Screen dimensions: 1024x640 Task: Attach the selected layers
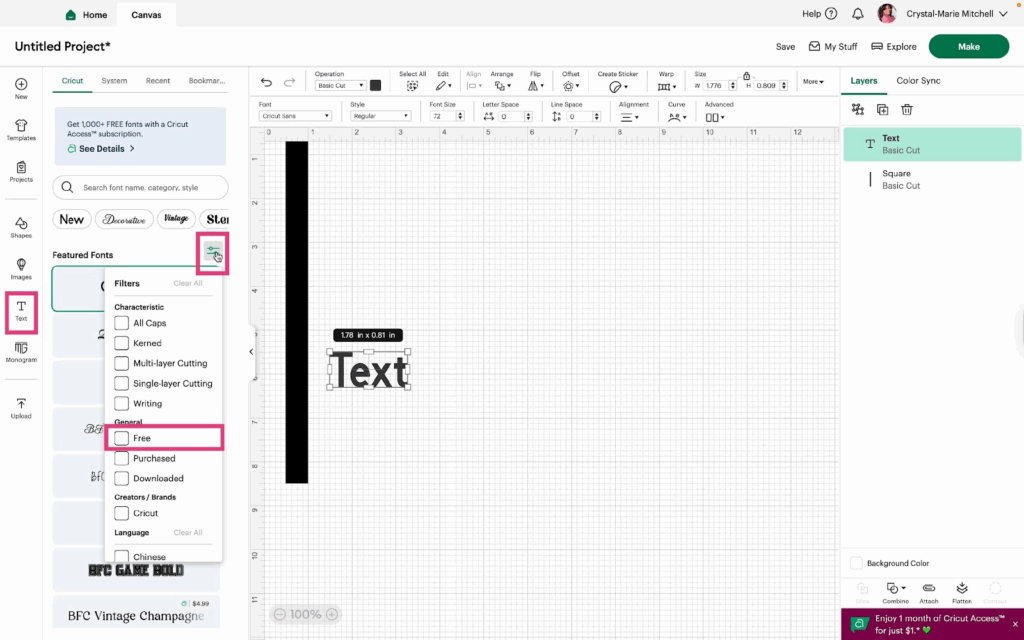pos(929,593)
